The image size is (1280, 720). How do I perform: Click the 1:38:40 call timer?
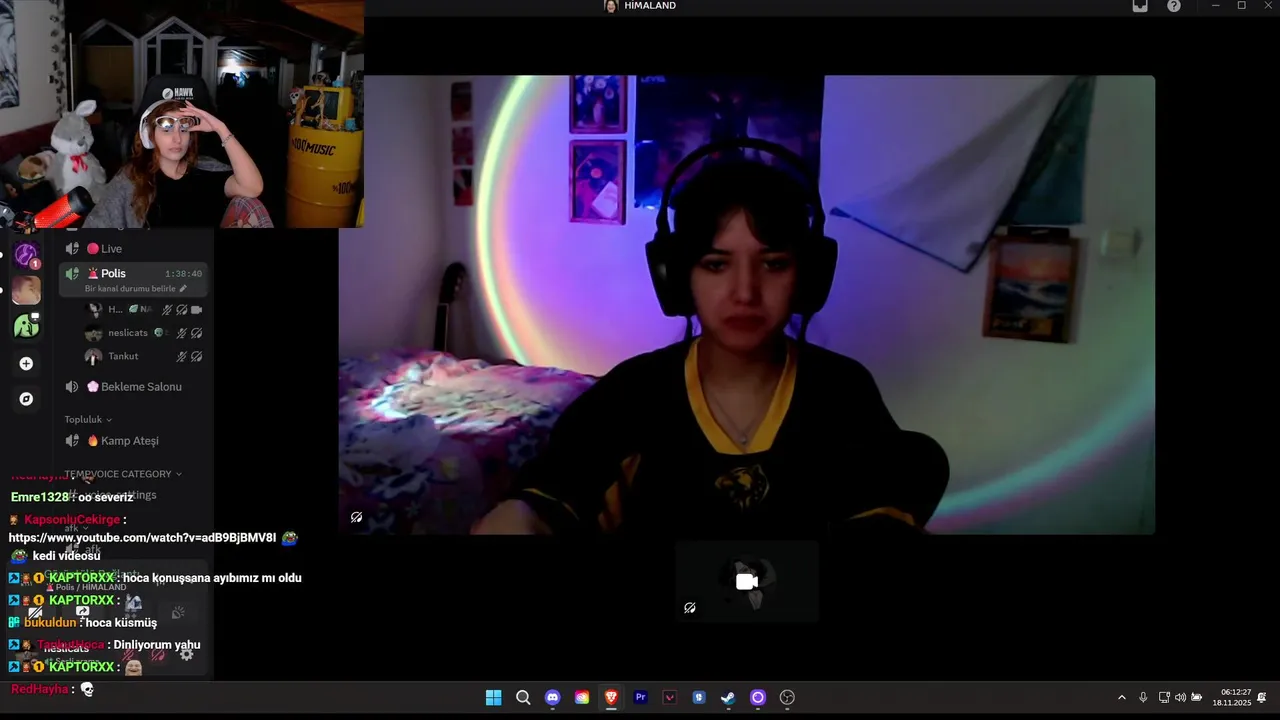coord(183,273)
